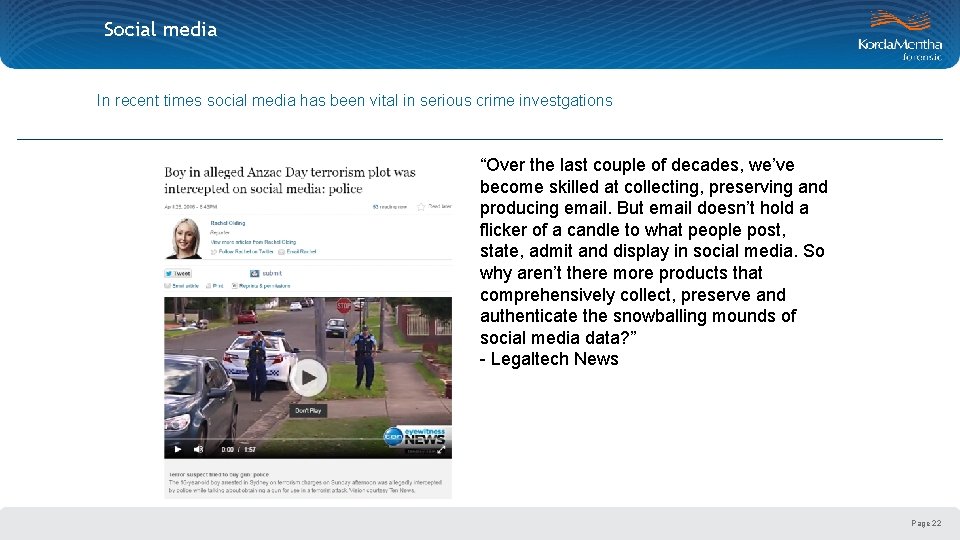Click the large play button on the video
The image size is (960, 540).
pos(308,378)
